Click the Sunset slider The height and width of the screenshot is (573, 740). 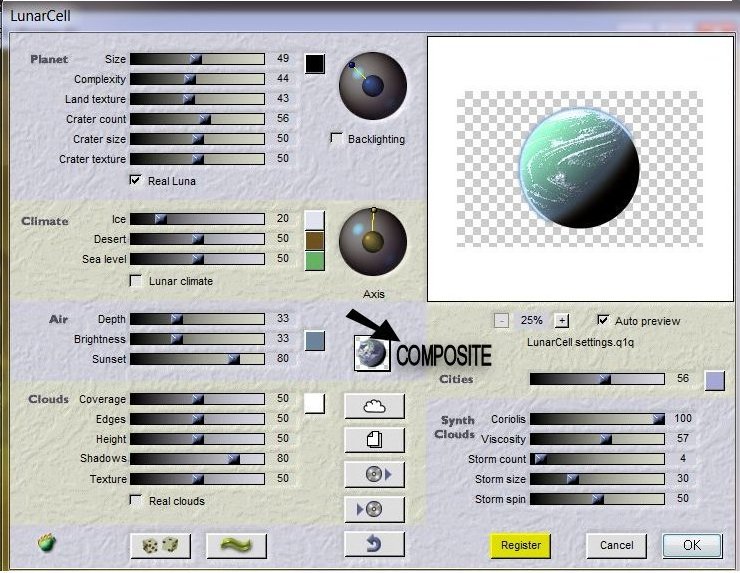tap(197, 359)
